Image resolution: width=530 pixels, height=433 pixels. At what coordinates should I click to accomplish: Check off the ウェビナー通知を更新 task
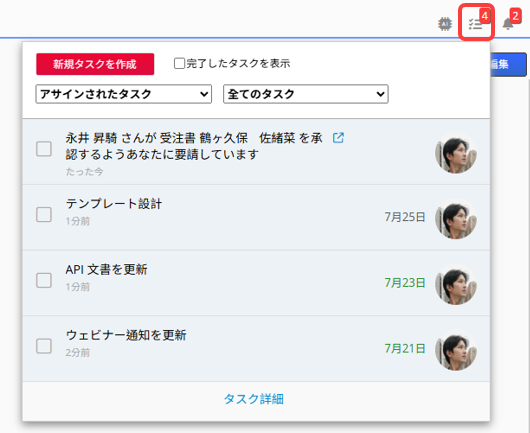(x=44, y=346)
